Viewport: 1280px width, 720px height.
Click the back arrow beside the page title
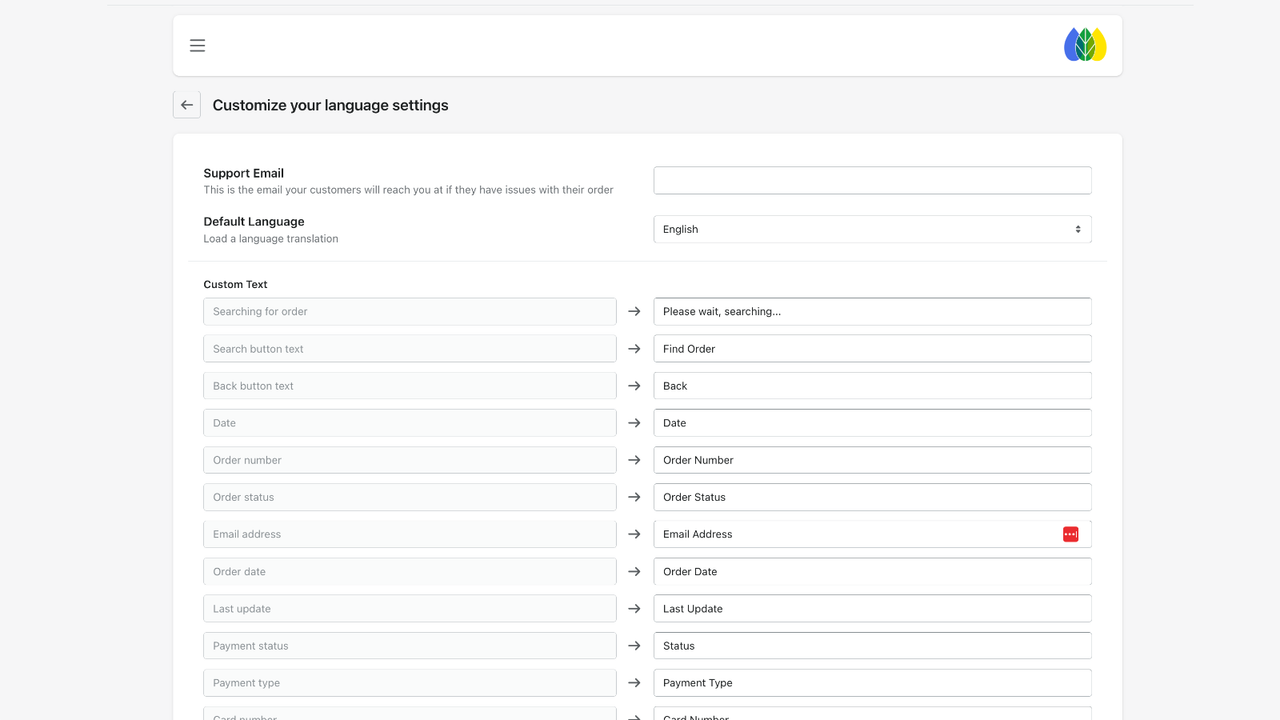pos(186,104)
